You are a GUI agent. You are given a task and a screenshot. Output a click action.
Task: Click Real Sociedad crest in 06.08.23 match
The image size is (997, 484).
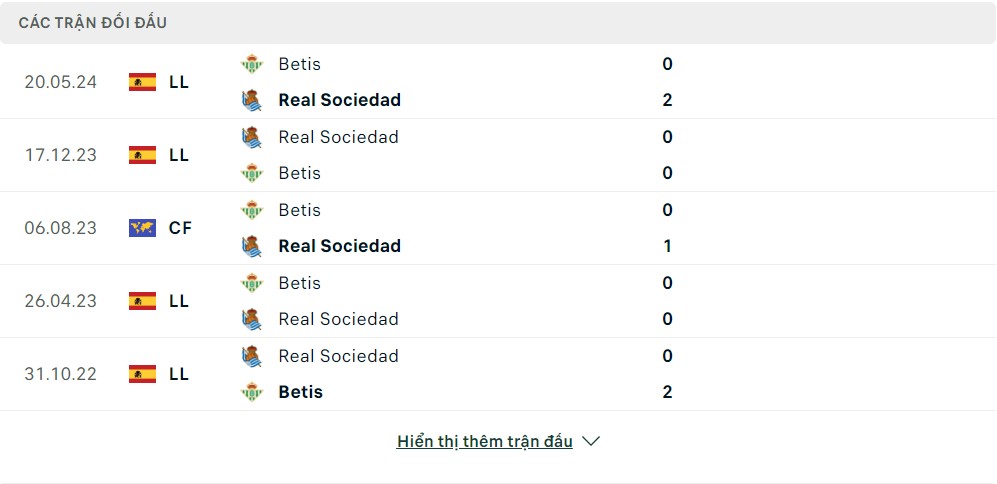coord(251,246)
